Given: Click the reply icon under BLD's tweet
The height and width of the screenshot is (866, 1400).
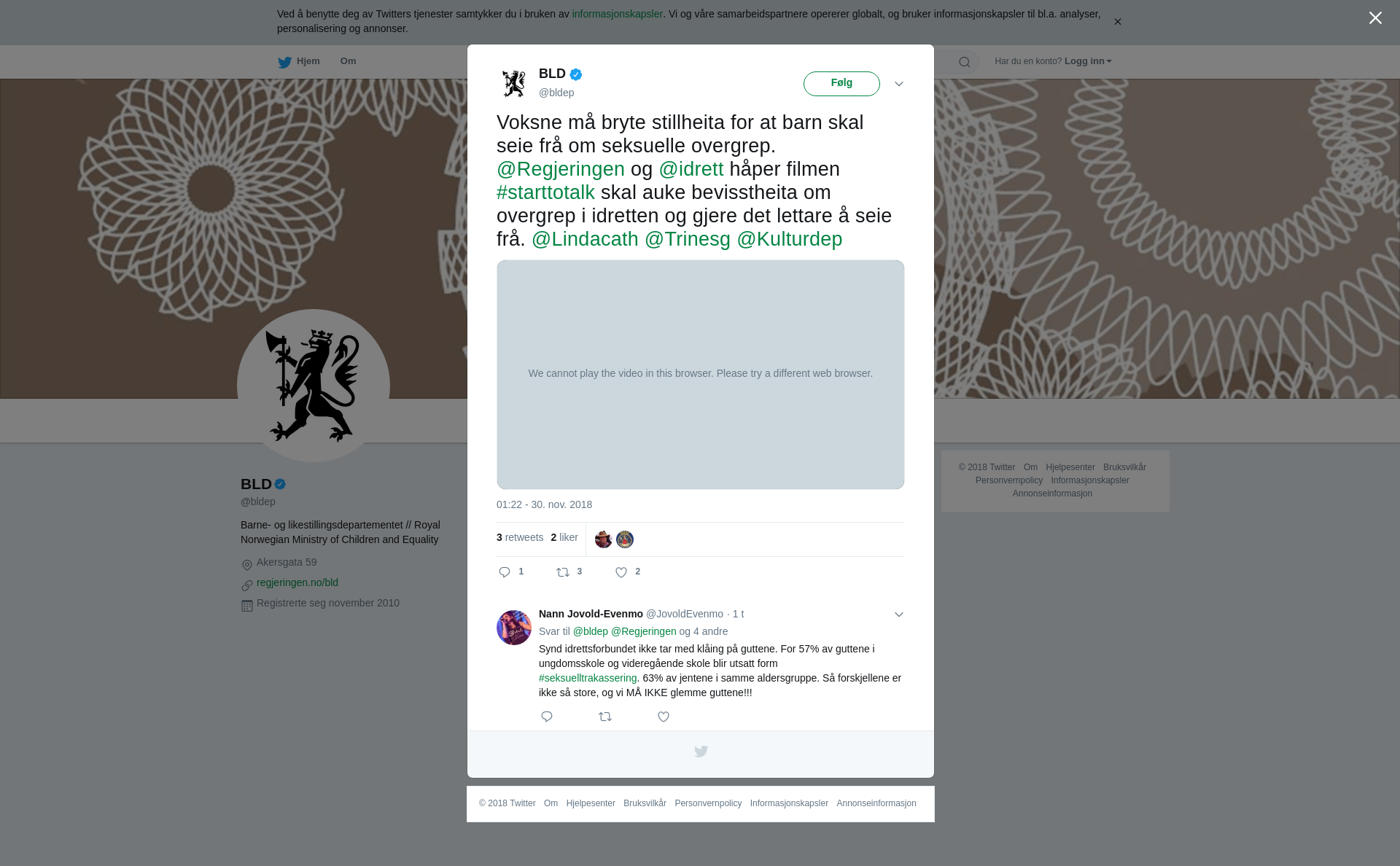Looking at the screenshot, I should point(505,572).
